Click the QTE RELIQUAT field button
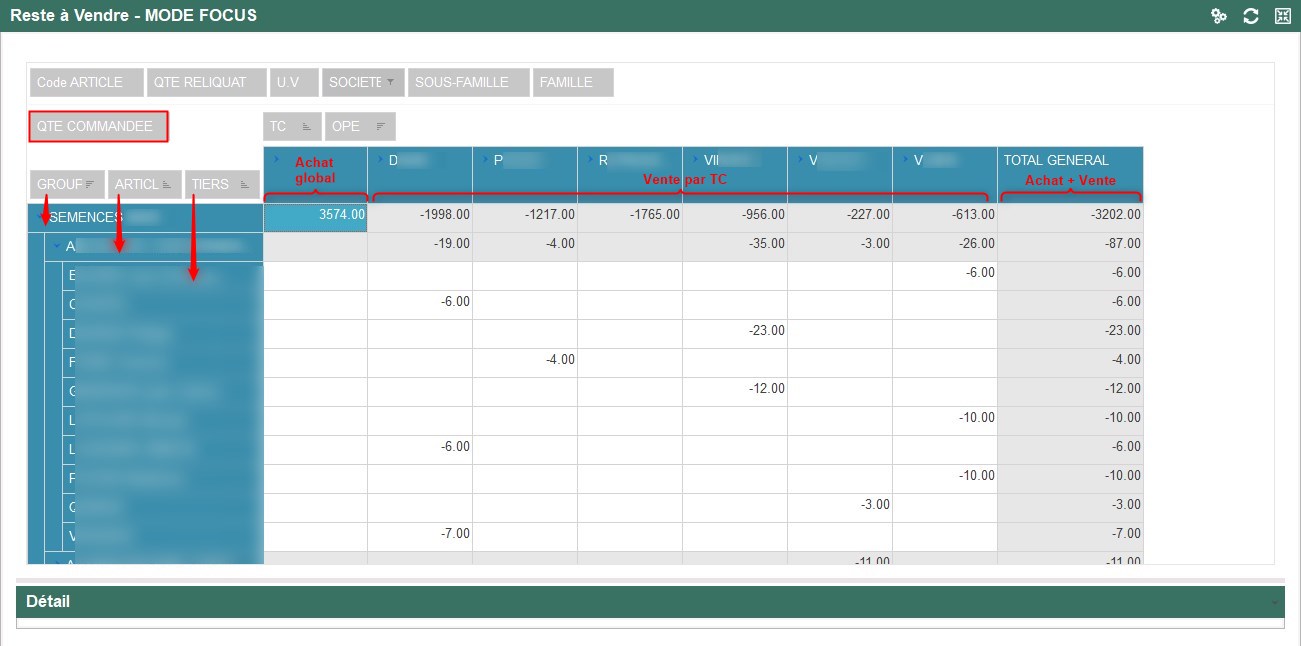The width and height of the screenshot is (1301, 646). pyautogui.click(x=206, y=83)
